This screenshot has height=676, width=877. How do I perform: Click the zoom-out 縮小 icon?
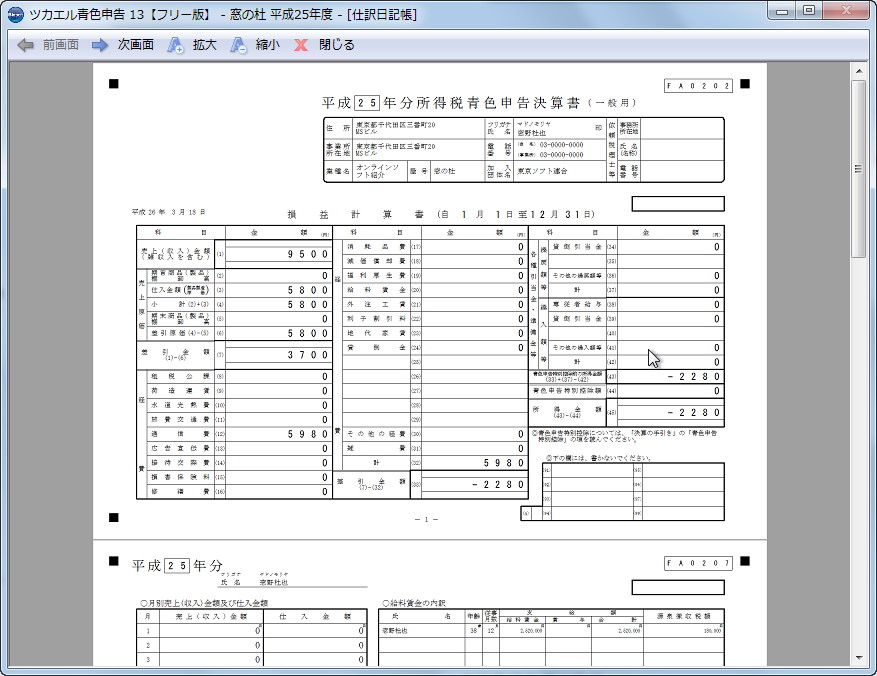(238, 45)
